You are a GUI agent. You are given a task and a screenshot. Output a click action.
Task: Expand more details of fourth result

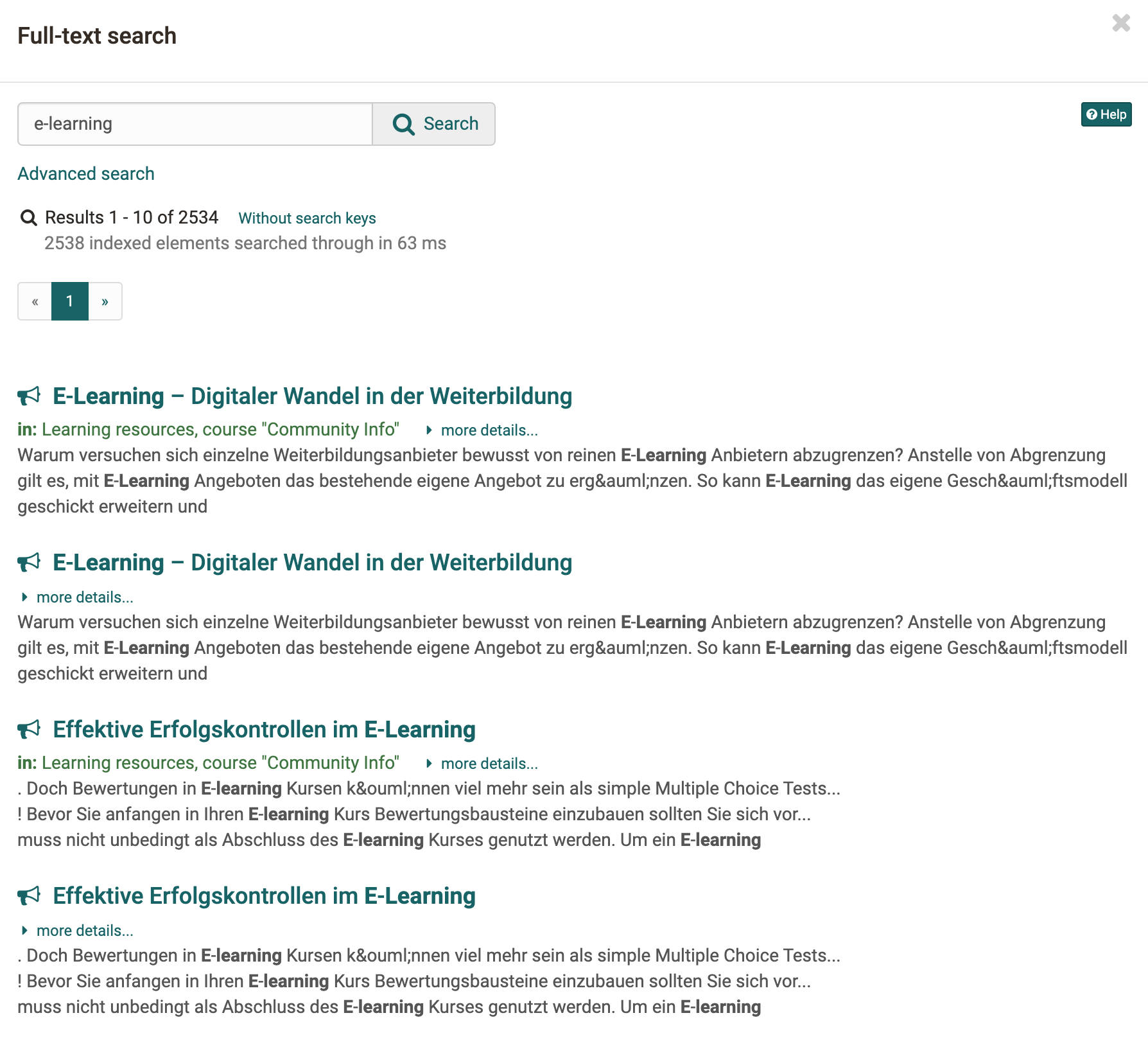click(x=84, y=931)
